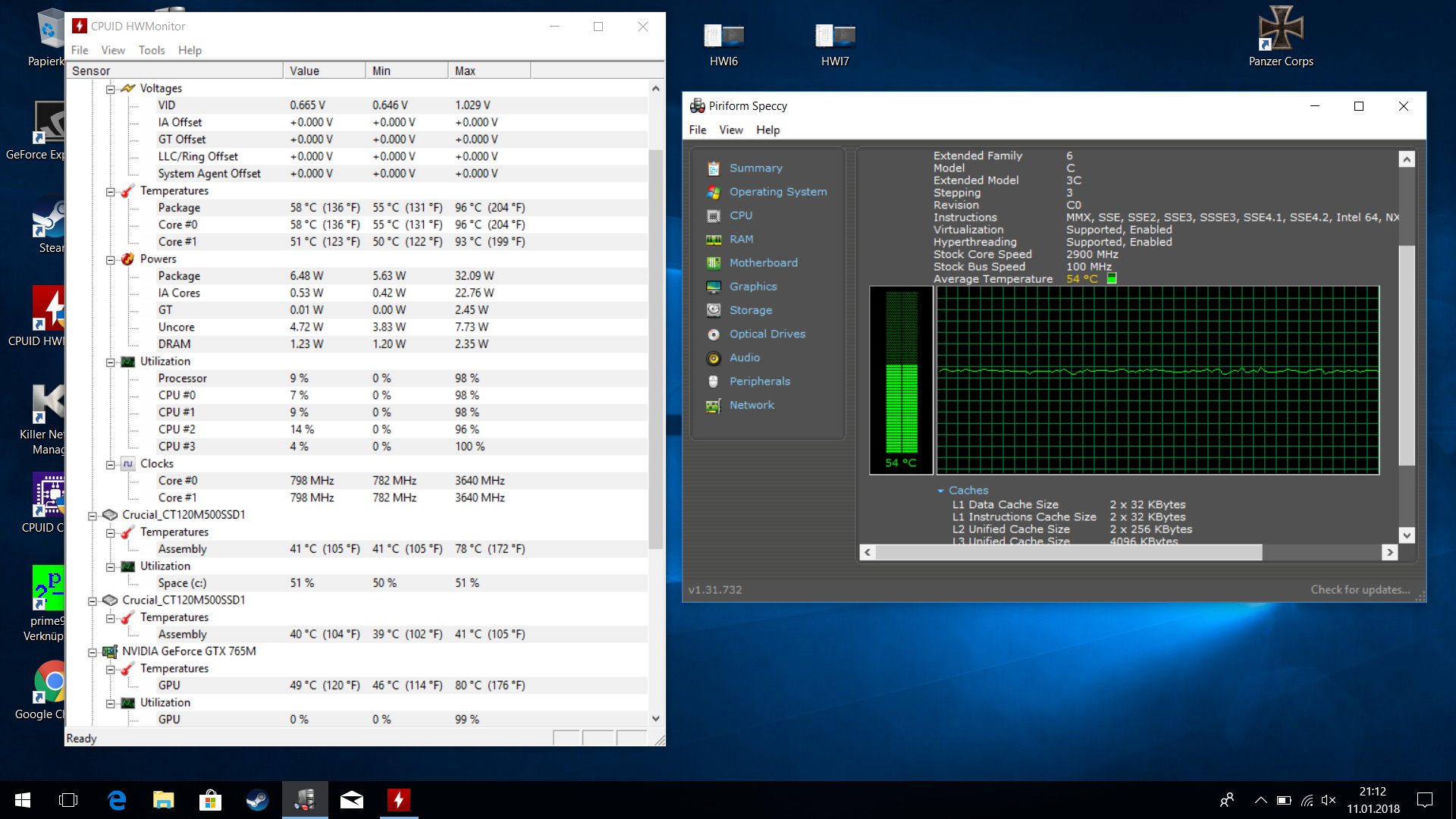This screenshot has height=819, width=1456.
Task: Open the Storage drive icon in Speccy
Action: 713,310
